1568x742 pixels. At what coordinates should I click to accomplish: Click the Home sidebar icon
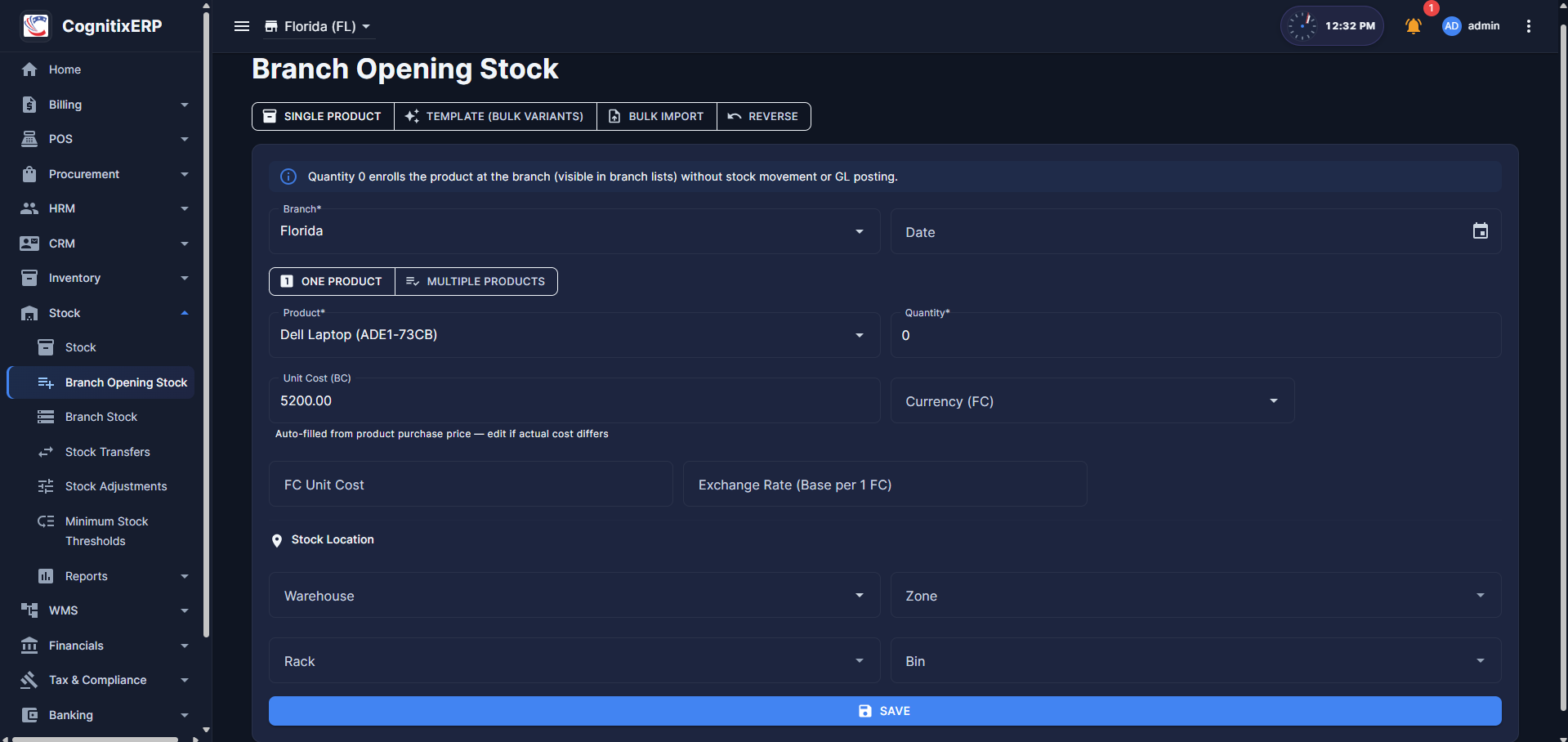29,69
